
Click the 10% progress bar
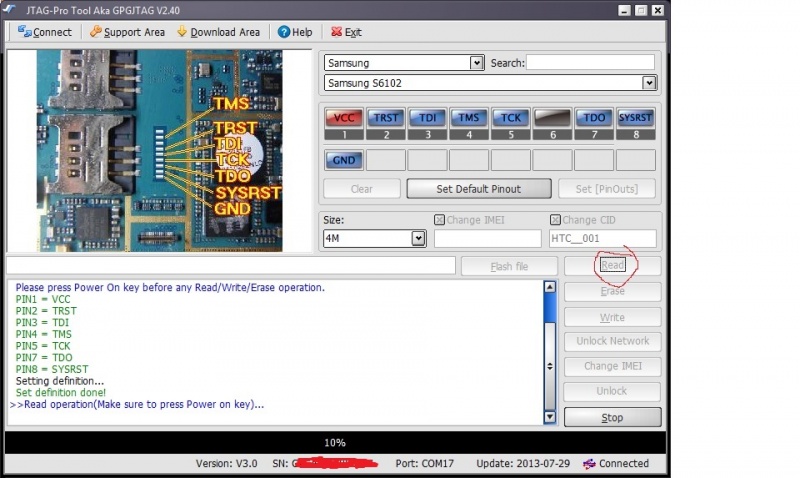[335, 442]
